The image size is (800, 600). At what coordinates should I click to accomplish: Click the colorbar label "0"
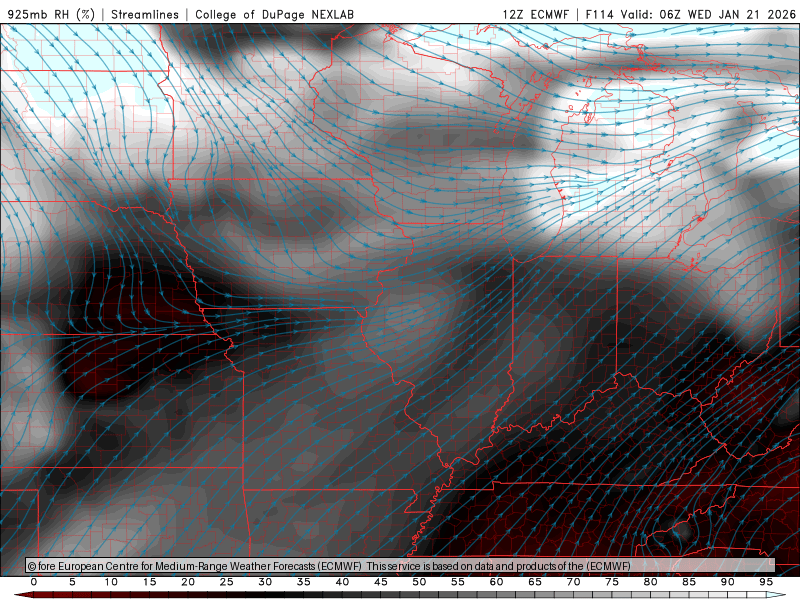[34, 582]
